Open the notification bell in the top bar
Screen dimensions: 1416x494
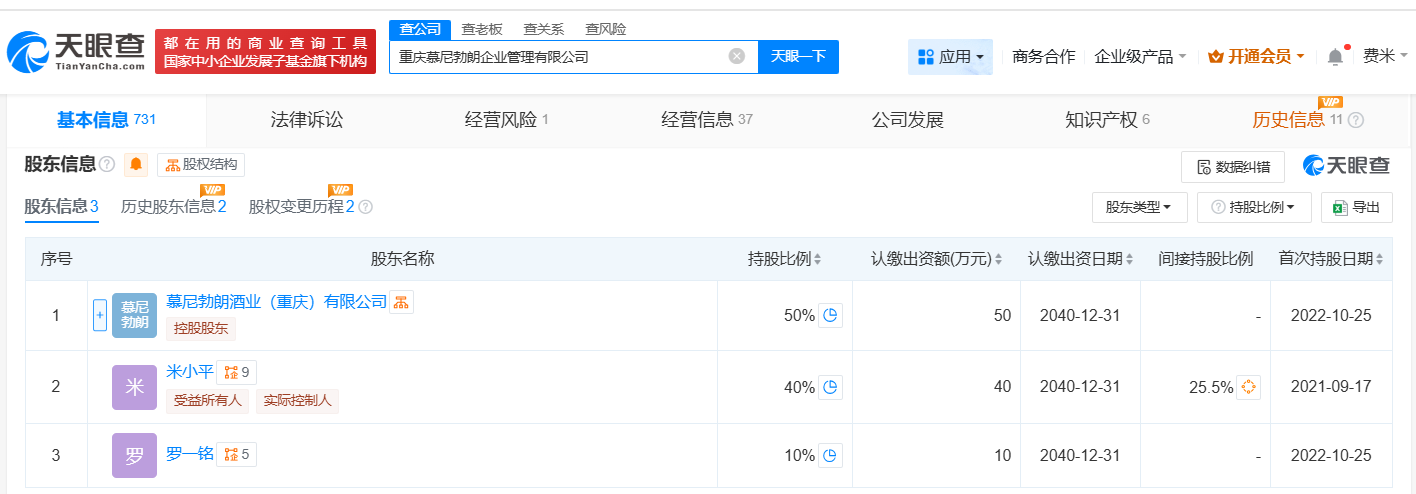(1335, 57)
